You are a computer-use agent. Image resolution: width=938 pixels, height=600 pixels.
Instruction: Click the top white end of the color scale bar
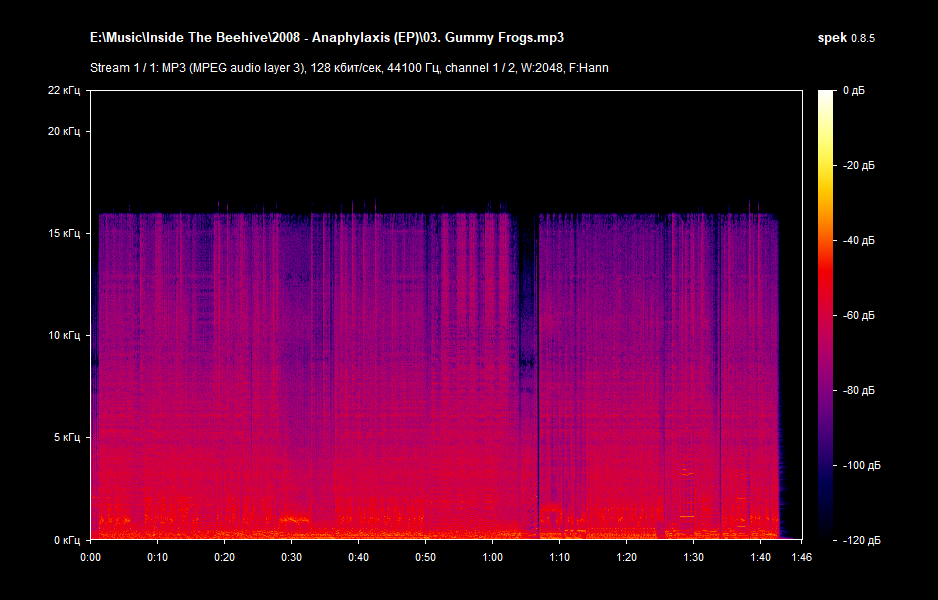[x=825, y=95]
